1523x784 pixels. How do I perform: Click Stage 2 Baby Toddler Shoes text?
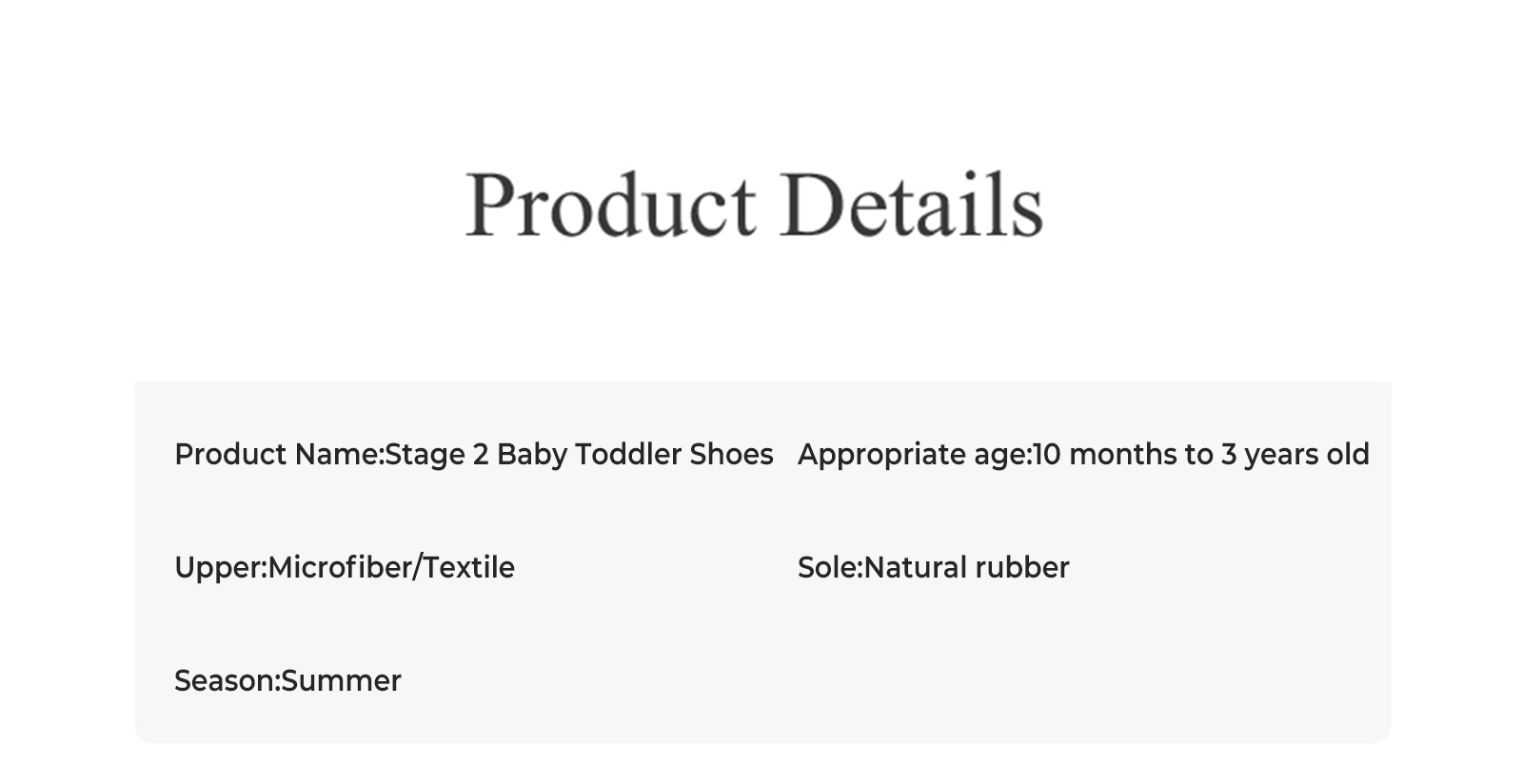pyautogui.click(x=579, y=455)
